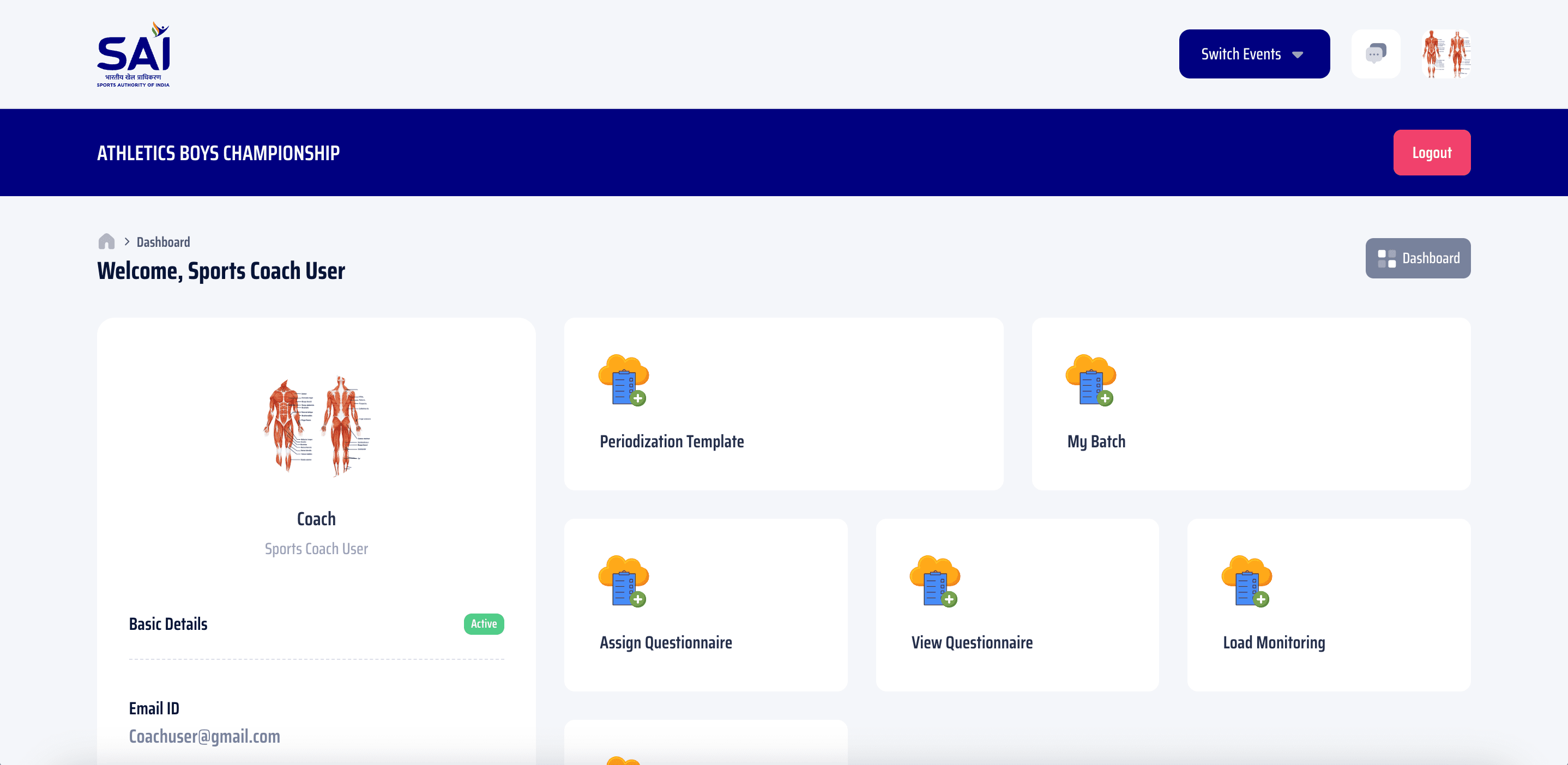1568x765 pixels.
Task: Open the My Batch card icon
Action: coord(1091,380)
